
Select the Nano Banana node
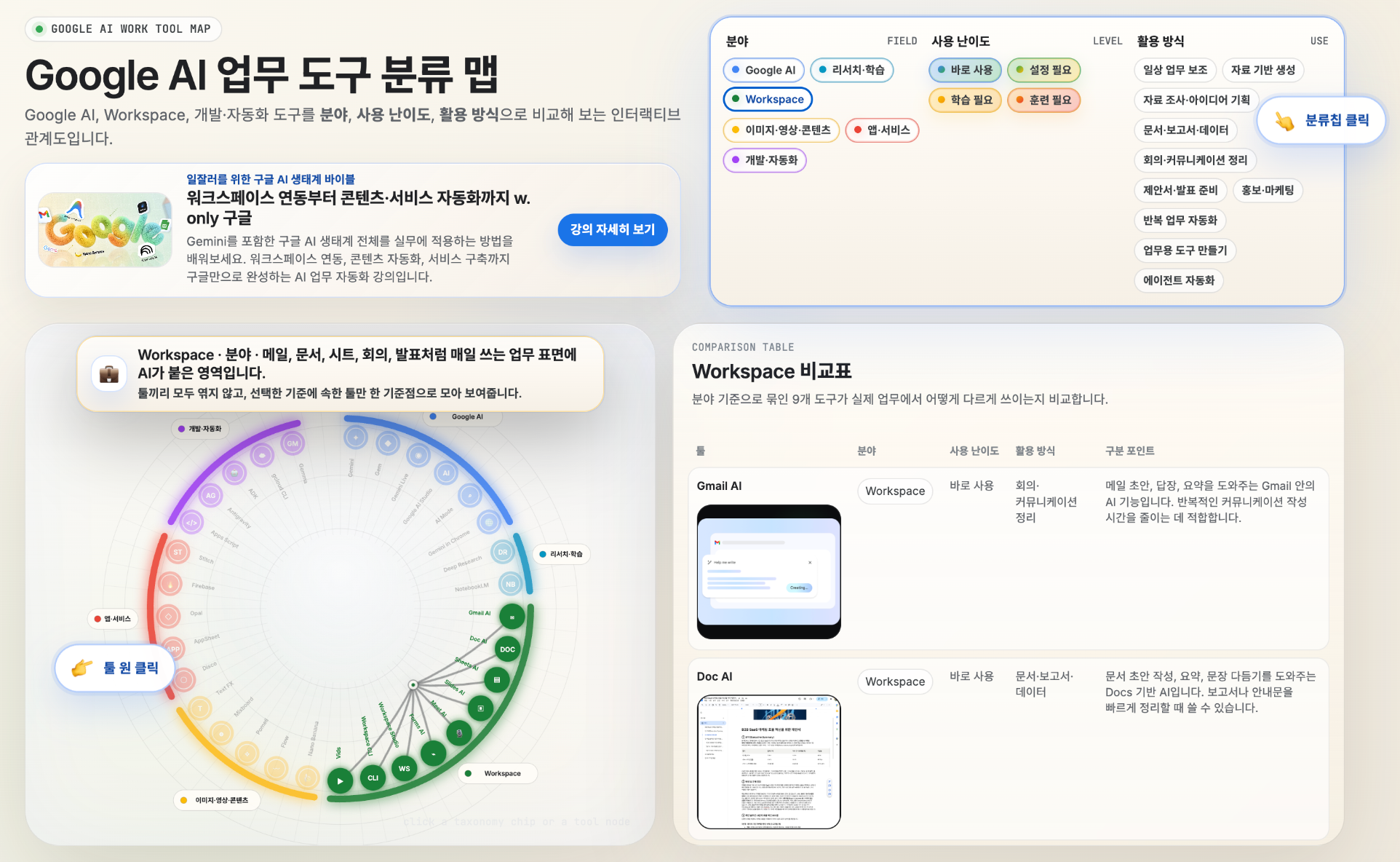pyautogui.click(x=307, y=778)
